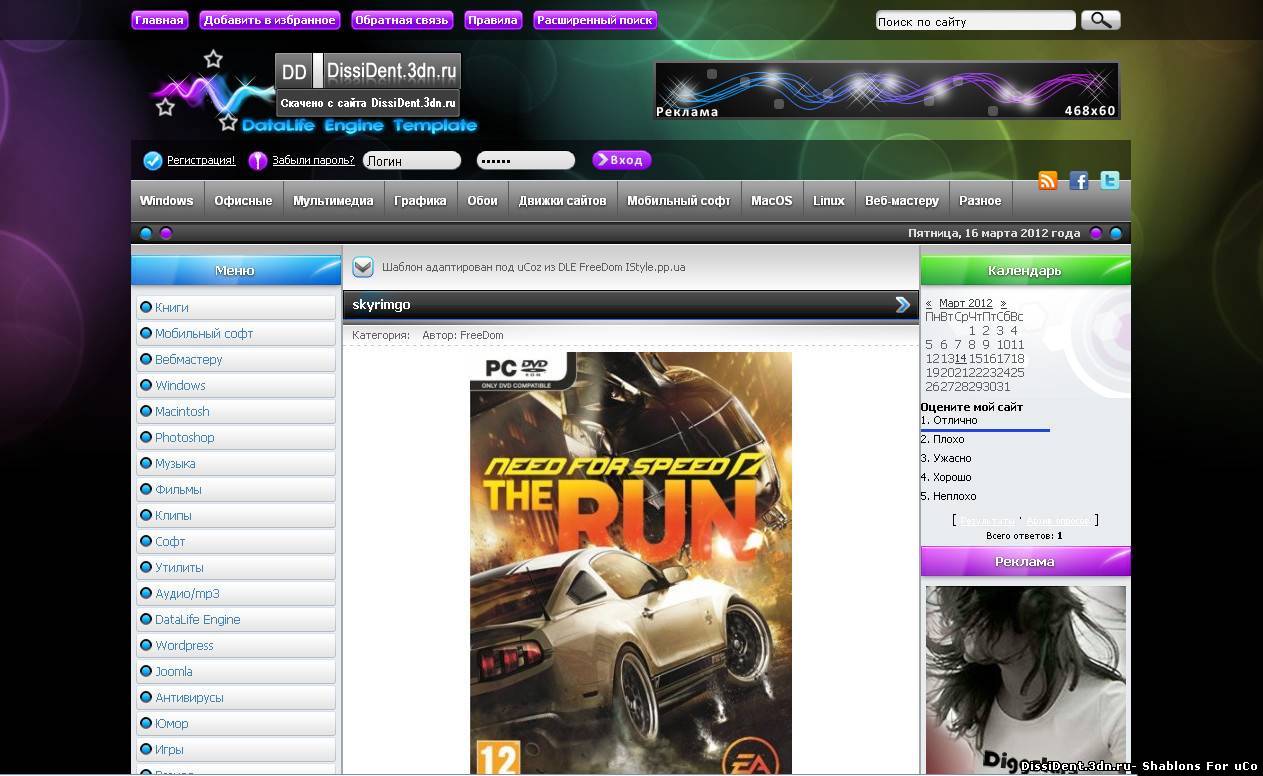
Task: Open the skyrimgo post title
Action: tap(381, 304)
